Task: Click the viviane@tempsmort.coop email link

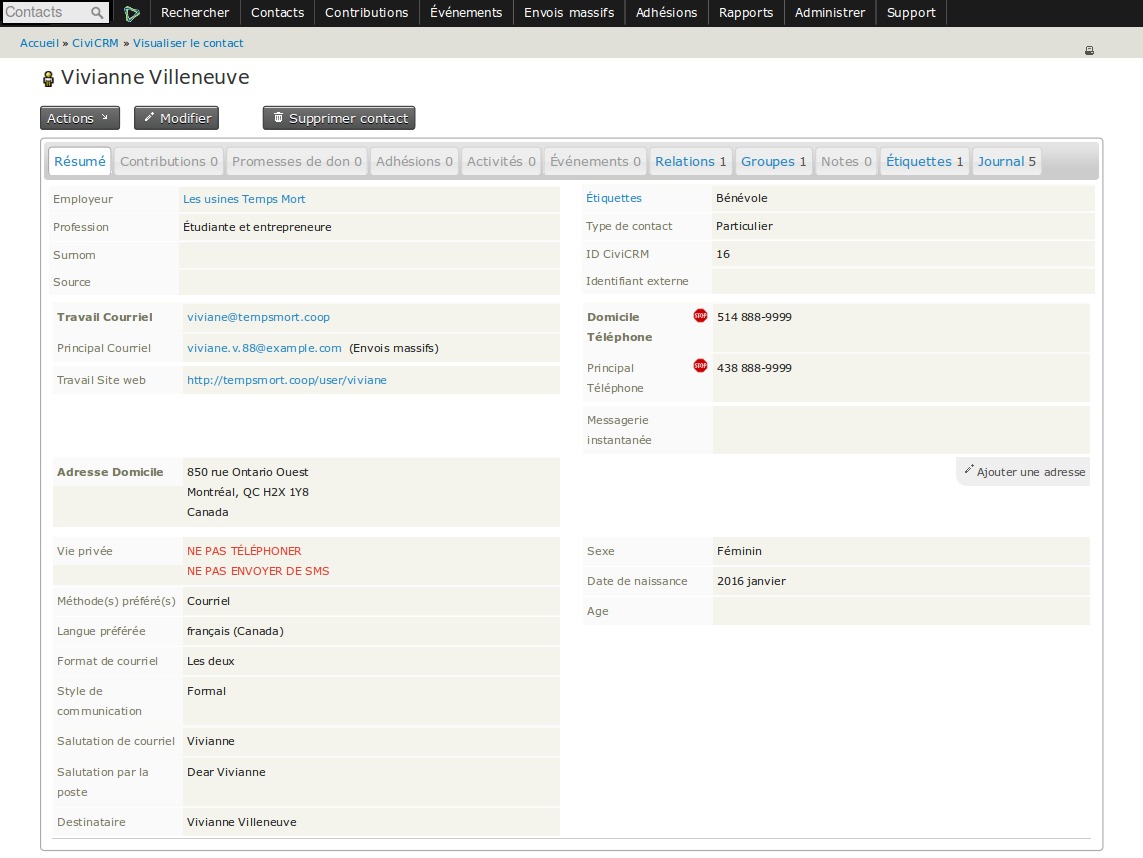Action: pos(258,317)
